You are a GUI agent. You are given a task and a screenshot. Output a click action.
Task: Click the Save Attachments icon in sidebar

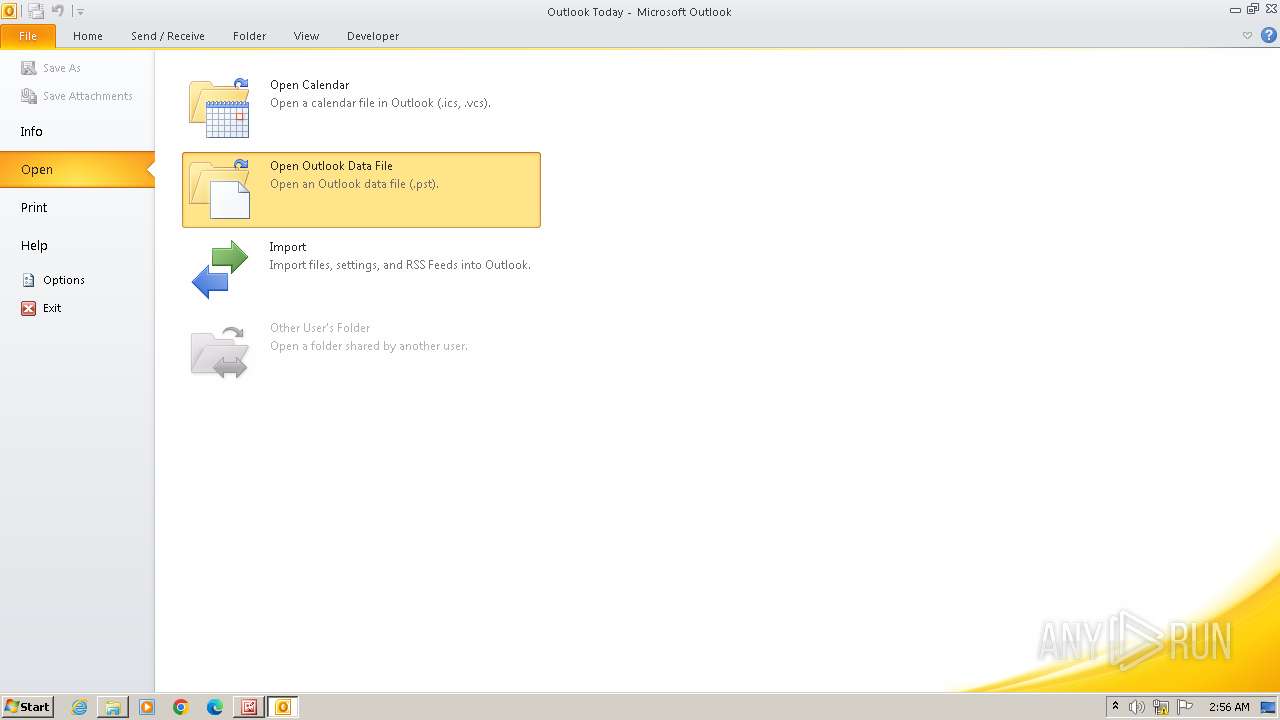29,96
